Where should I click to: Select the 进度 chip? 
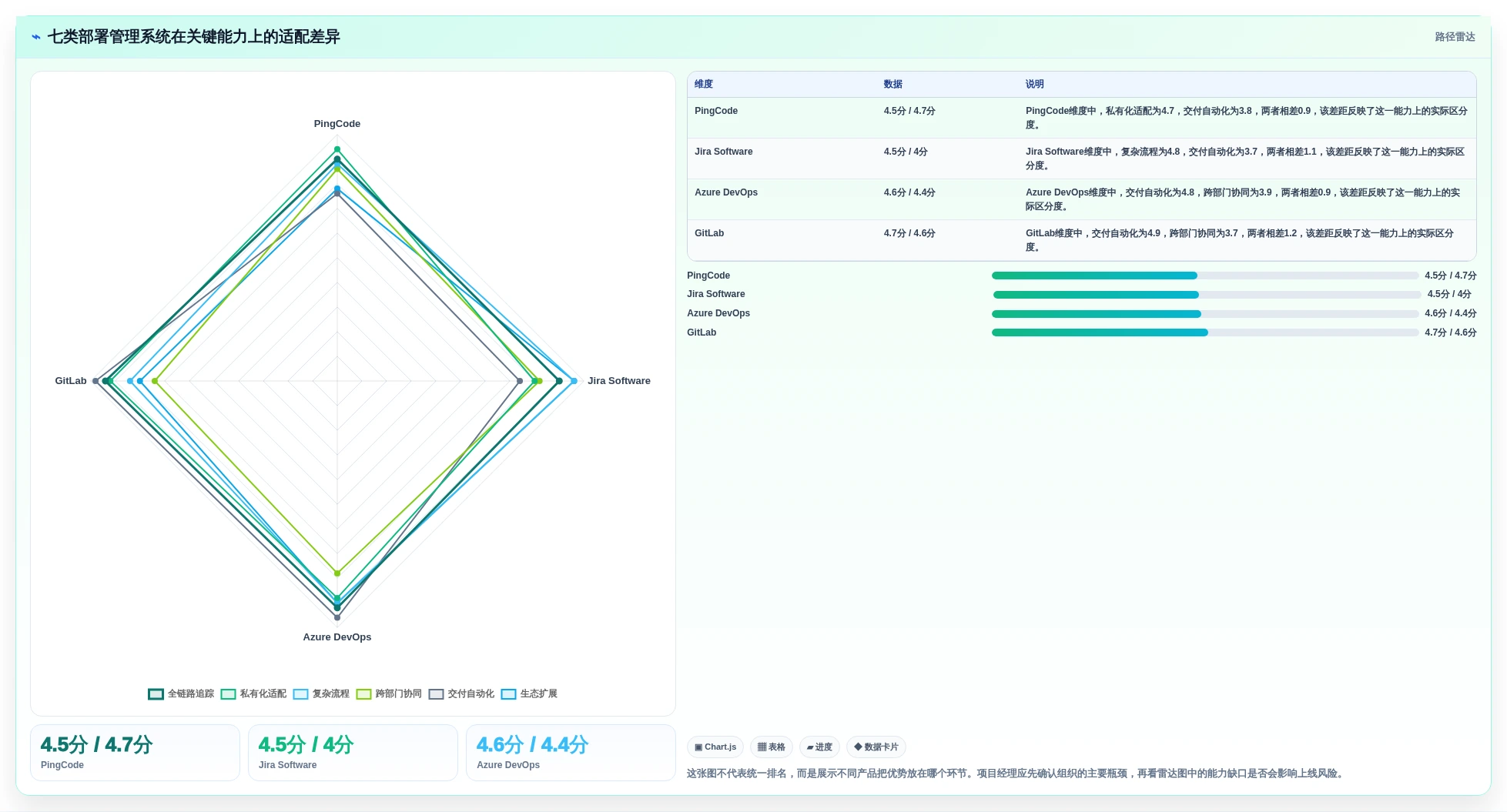819,747
